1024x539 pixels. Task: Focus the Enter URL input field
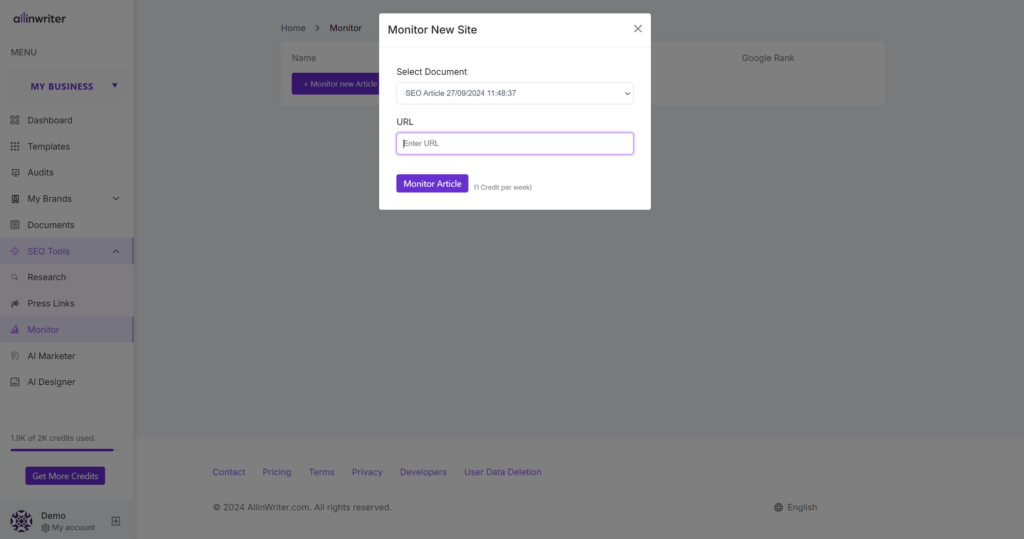tap(515, 144)
